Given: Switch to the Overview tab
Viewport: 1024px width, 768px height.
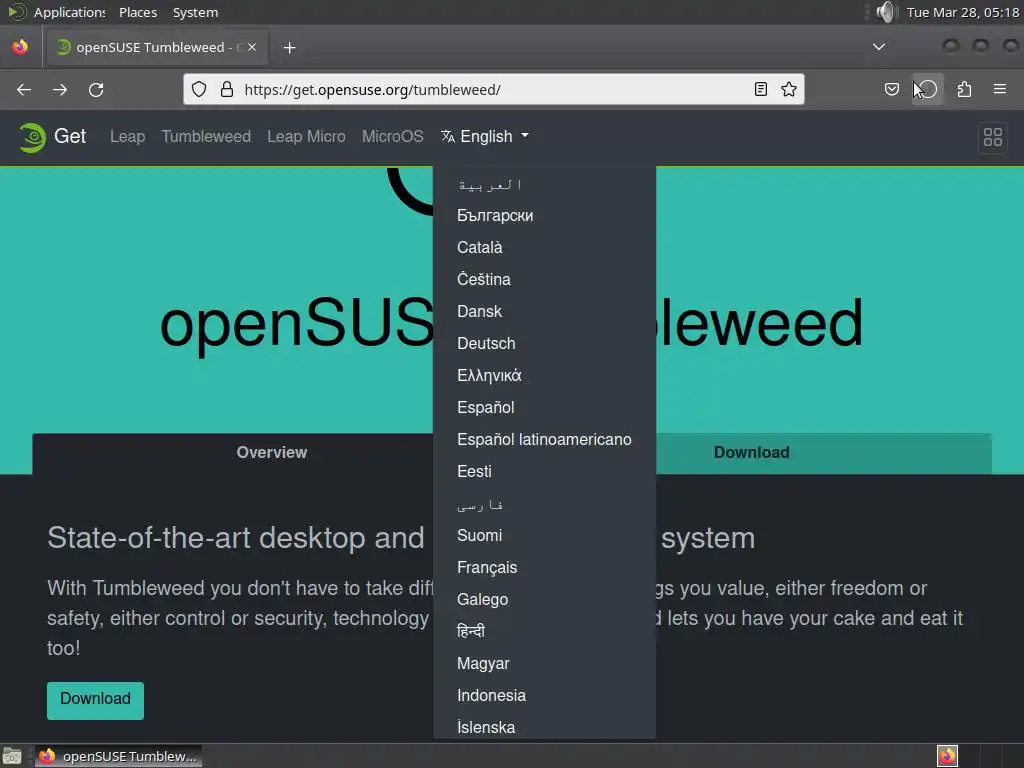Looking at the screenshot, I should pyautogui.click(x=272, y=453).
